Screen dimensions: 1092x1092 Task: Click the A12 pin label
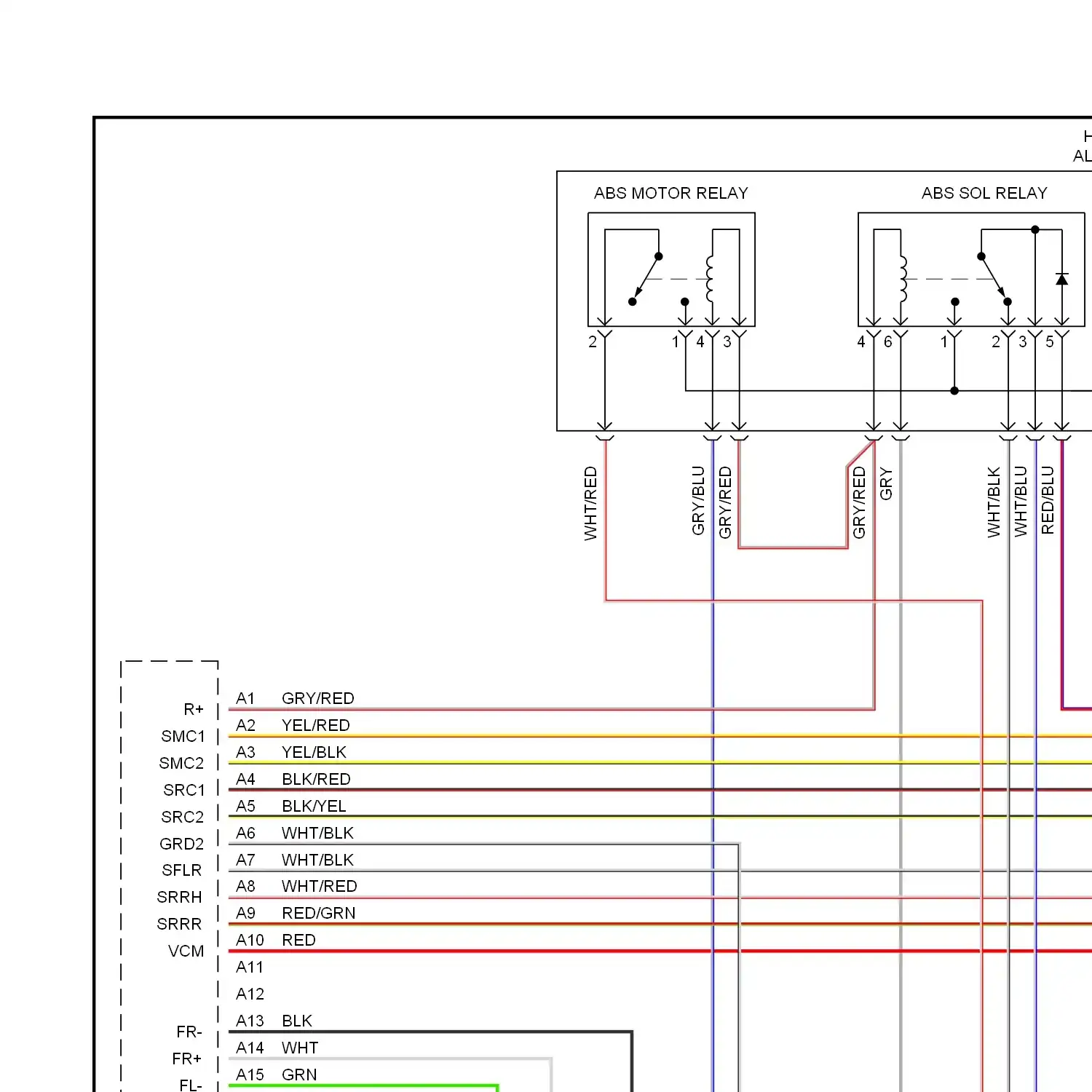coord(250,994)
